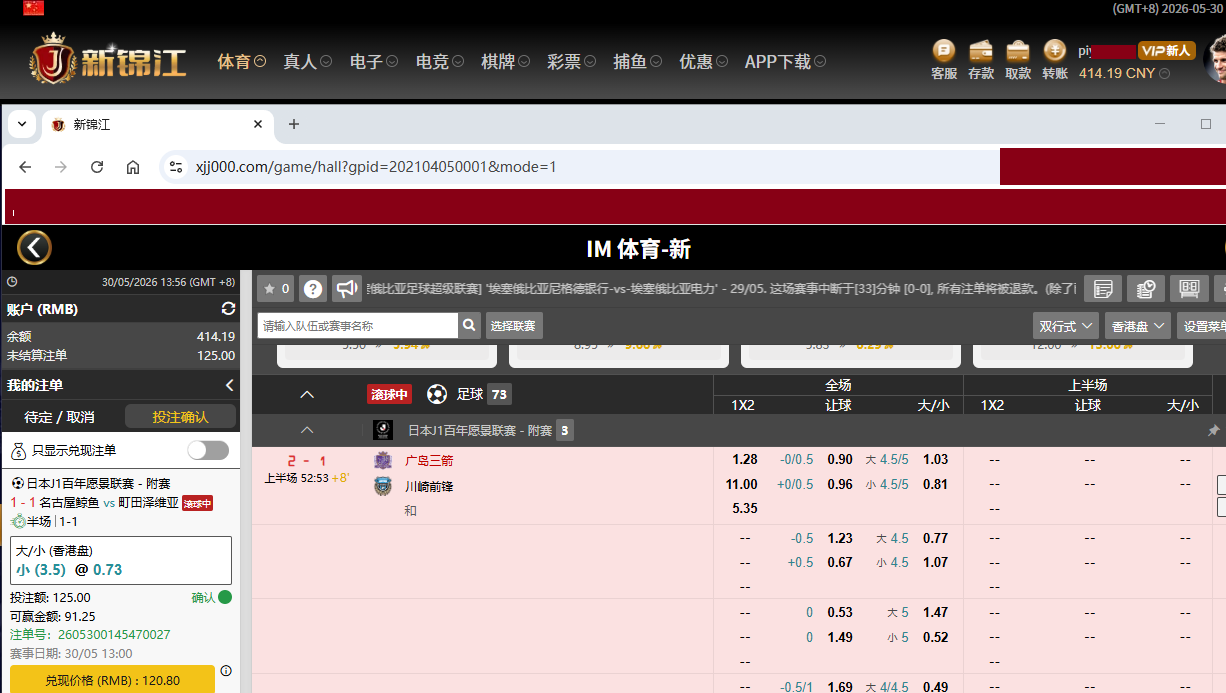This screenshot has width=1226, height=693.
Task: Open the 捕鱼 menu
Action: [637, 62]
